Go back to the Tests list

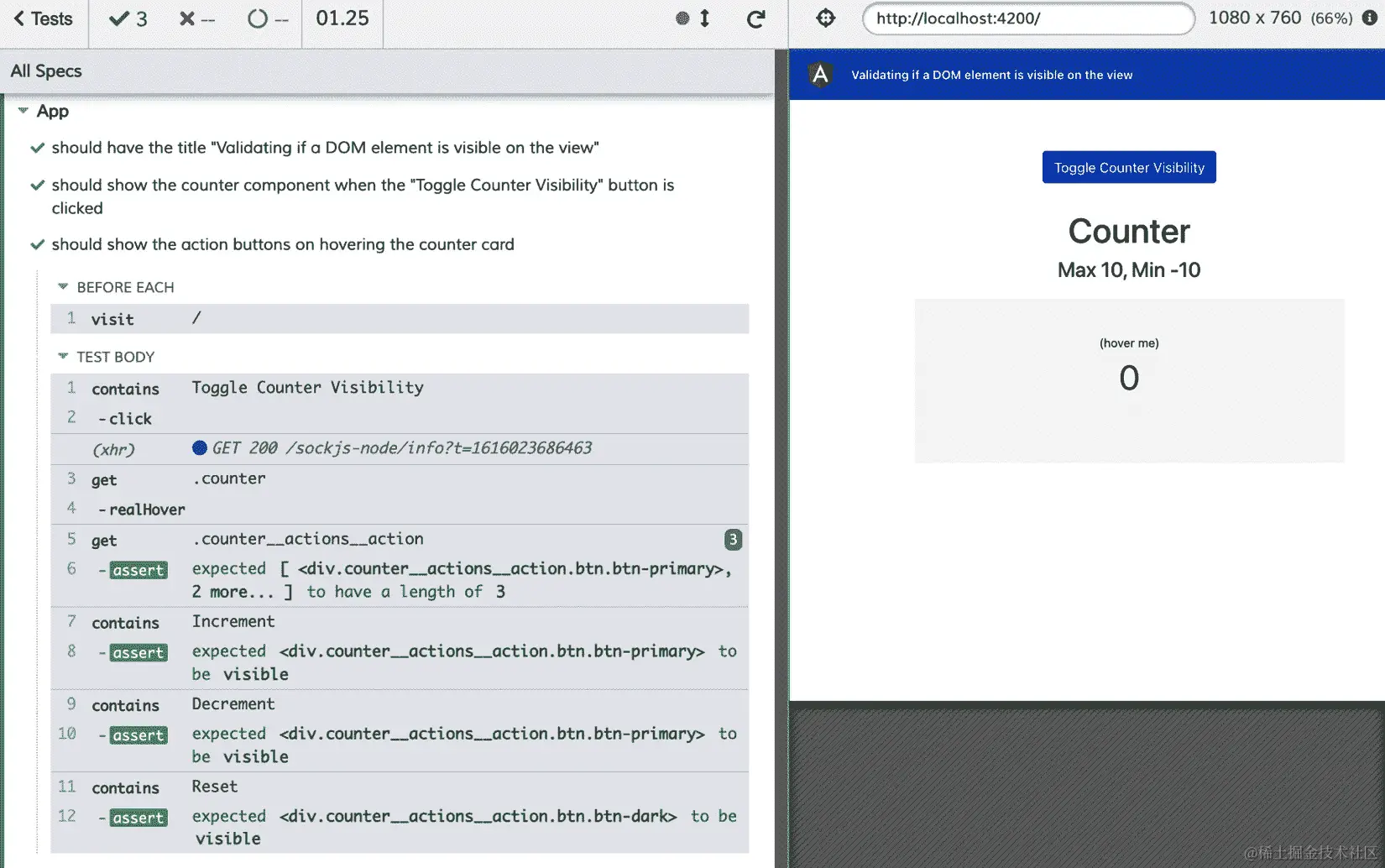tap(44, 19)
